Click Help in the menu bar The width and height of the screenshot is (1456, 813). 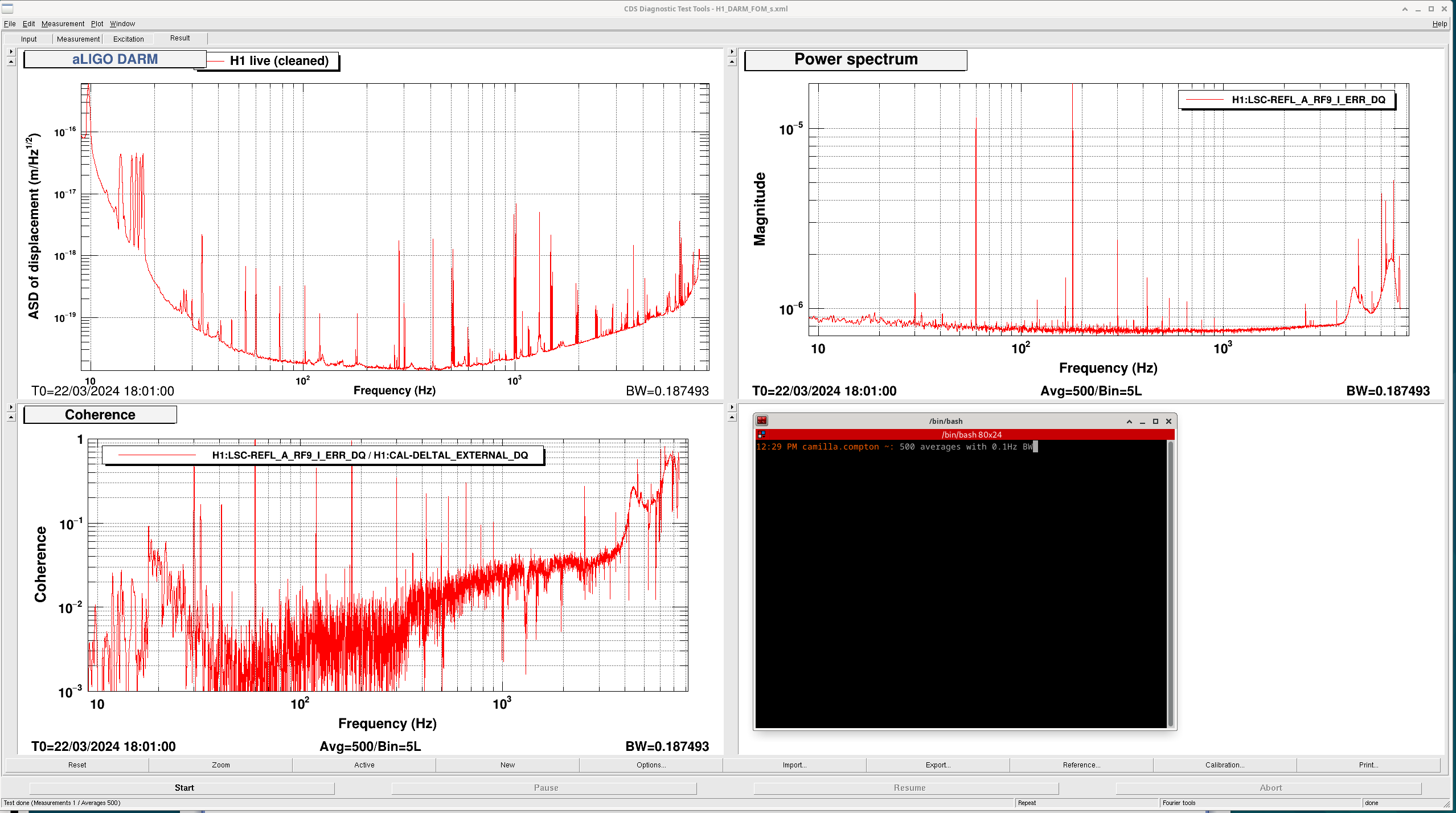pos(1439,24)
